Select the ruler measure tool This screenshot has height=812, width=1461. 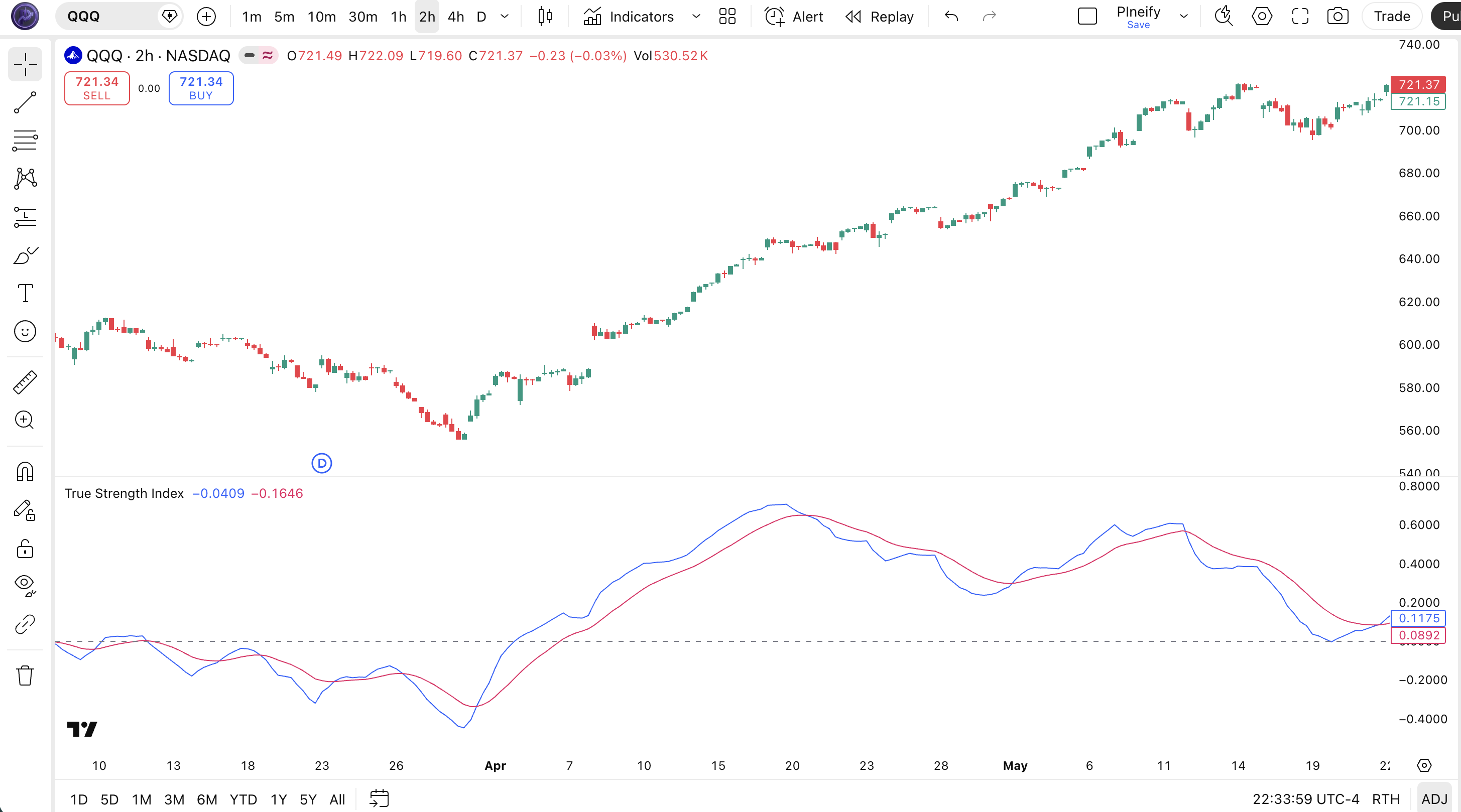(25, 382)
